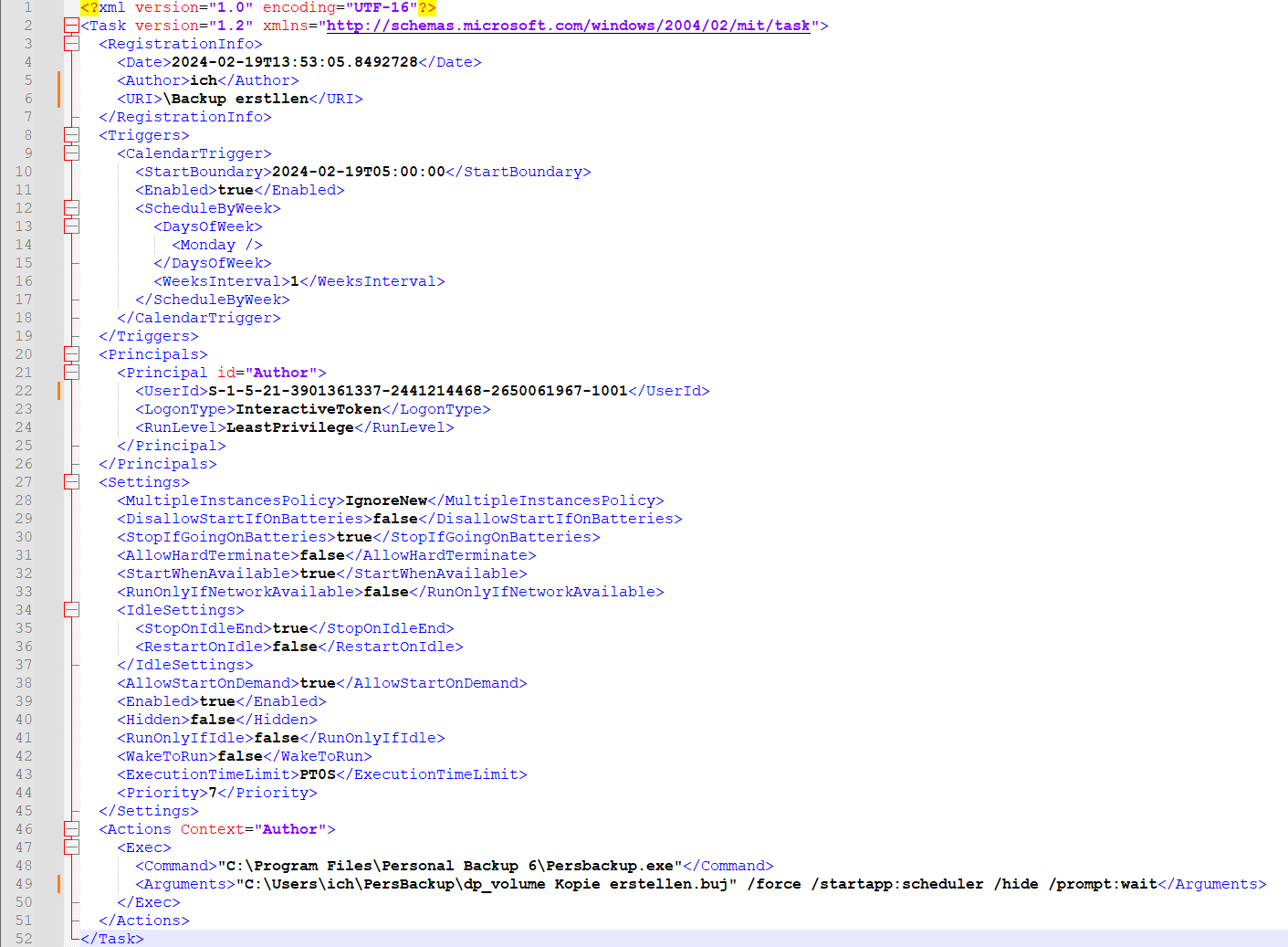Screen dimensions: 1288x947
Task: Click the StopIfGoingOnBatteries value true
Action: point(354,537)
